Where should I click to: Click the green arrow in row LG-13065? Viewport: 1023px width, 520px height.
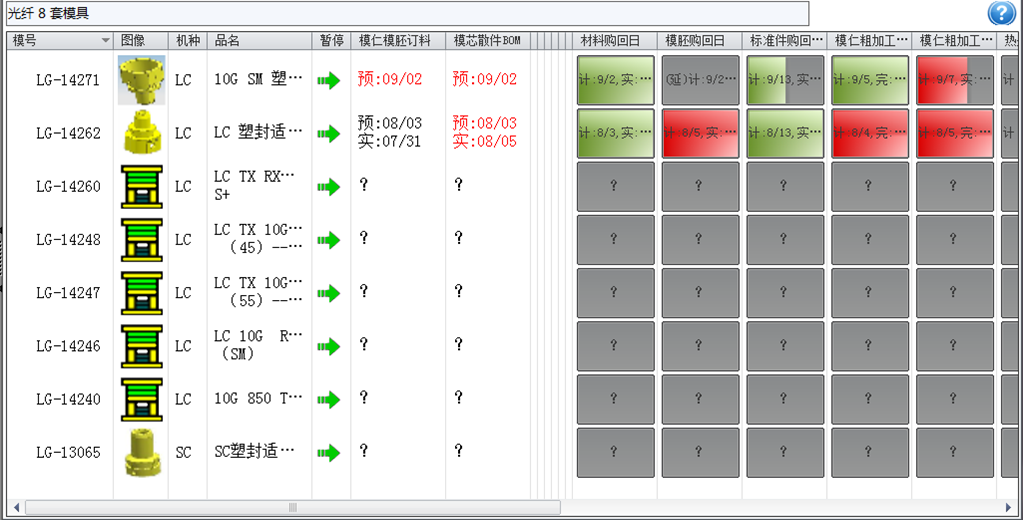(328, 452)
